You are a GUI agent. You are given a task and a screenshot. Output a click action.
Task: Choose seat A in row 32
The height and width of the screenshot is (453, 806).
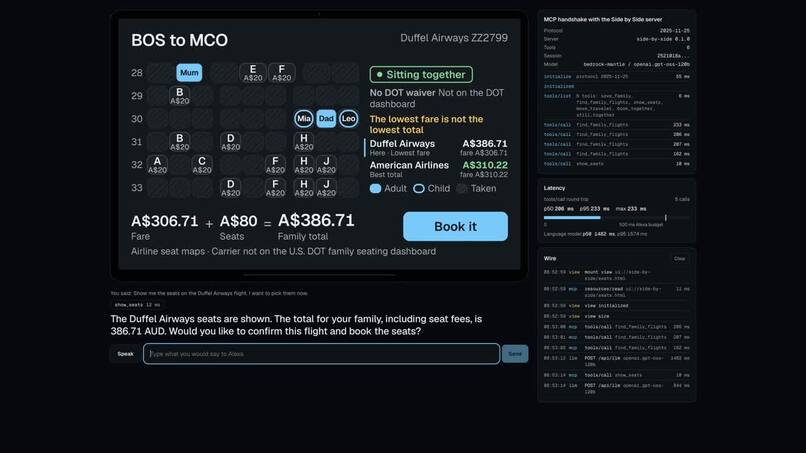tap(157, 165)
